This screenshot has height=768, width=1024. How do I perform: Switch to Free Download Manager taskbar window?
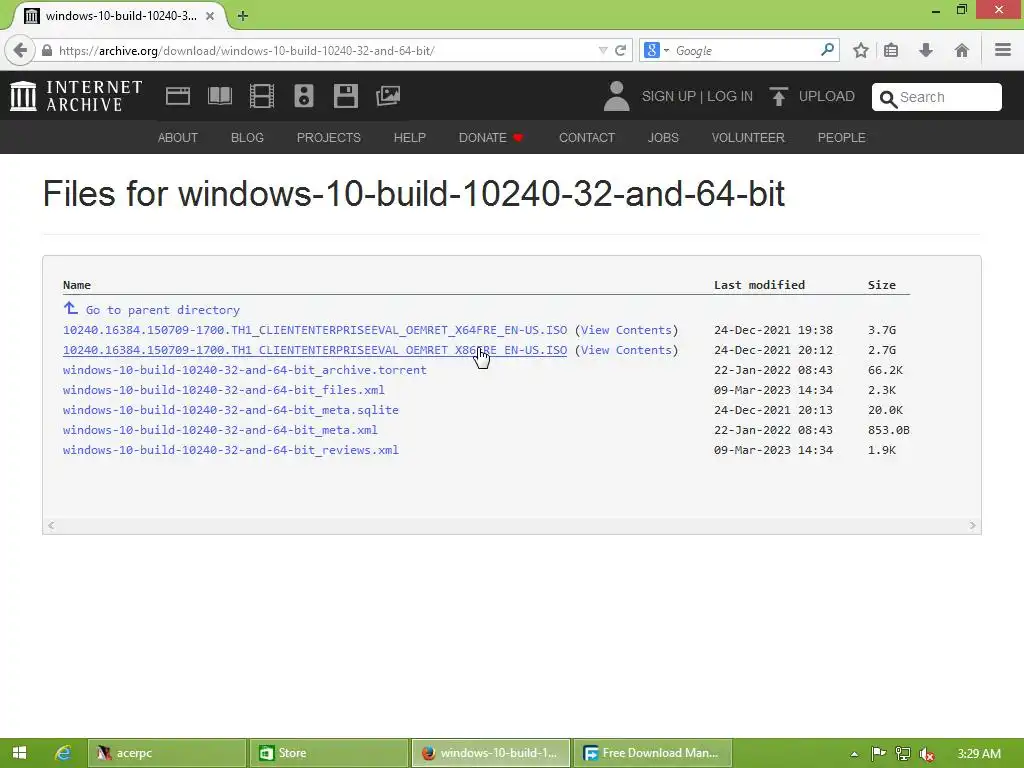click(652, 753)
